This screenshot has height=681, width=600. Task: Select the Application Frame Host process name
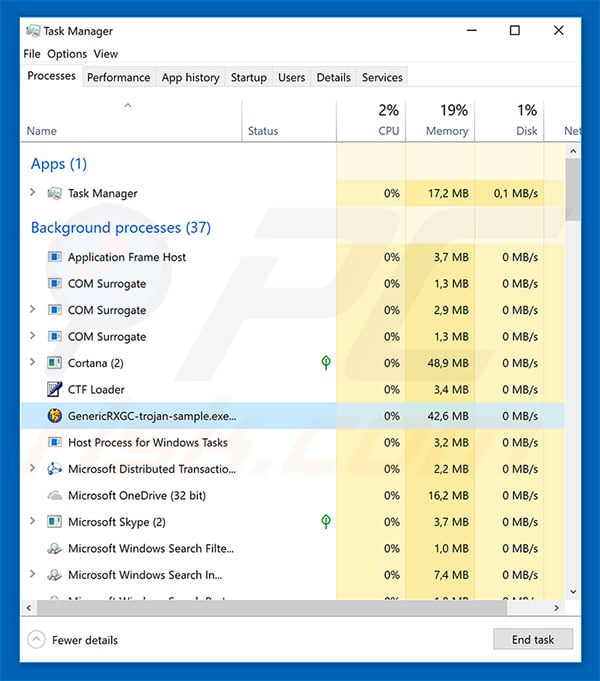pyautogui.click(x=127, y=257)
